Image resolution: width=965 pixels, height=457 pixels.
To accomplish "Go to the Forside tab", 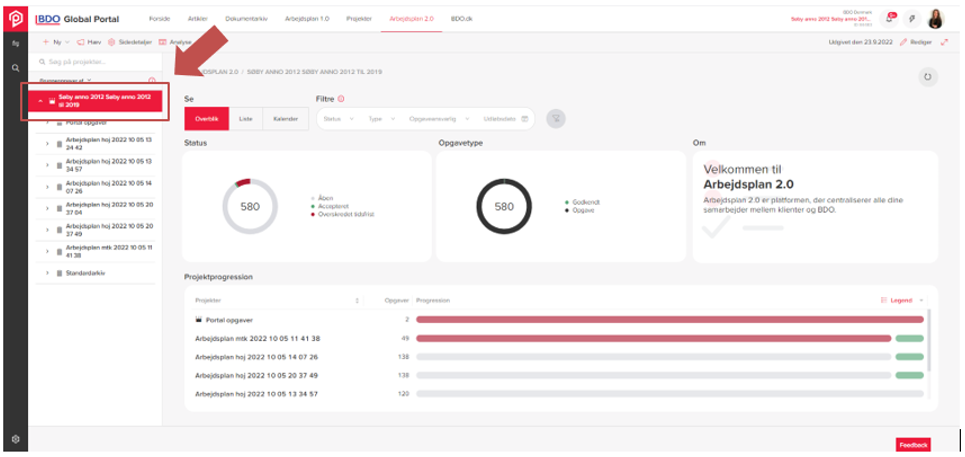I will pos(159,19).
